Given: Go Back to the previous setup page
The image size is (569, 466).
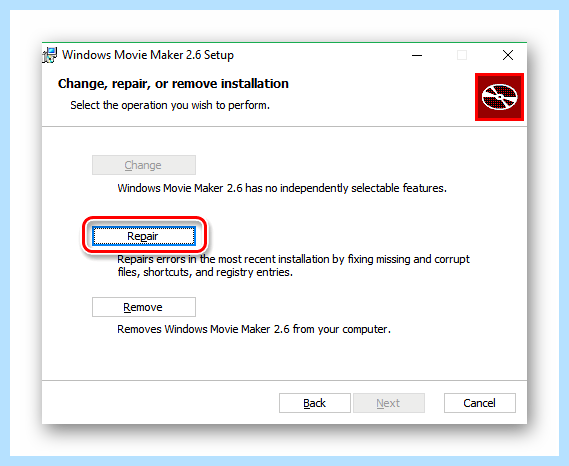Looking at the screenshot, I should click(315, 403).
